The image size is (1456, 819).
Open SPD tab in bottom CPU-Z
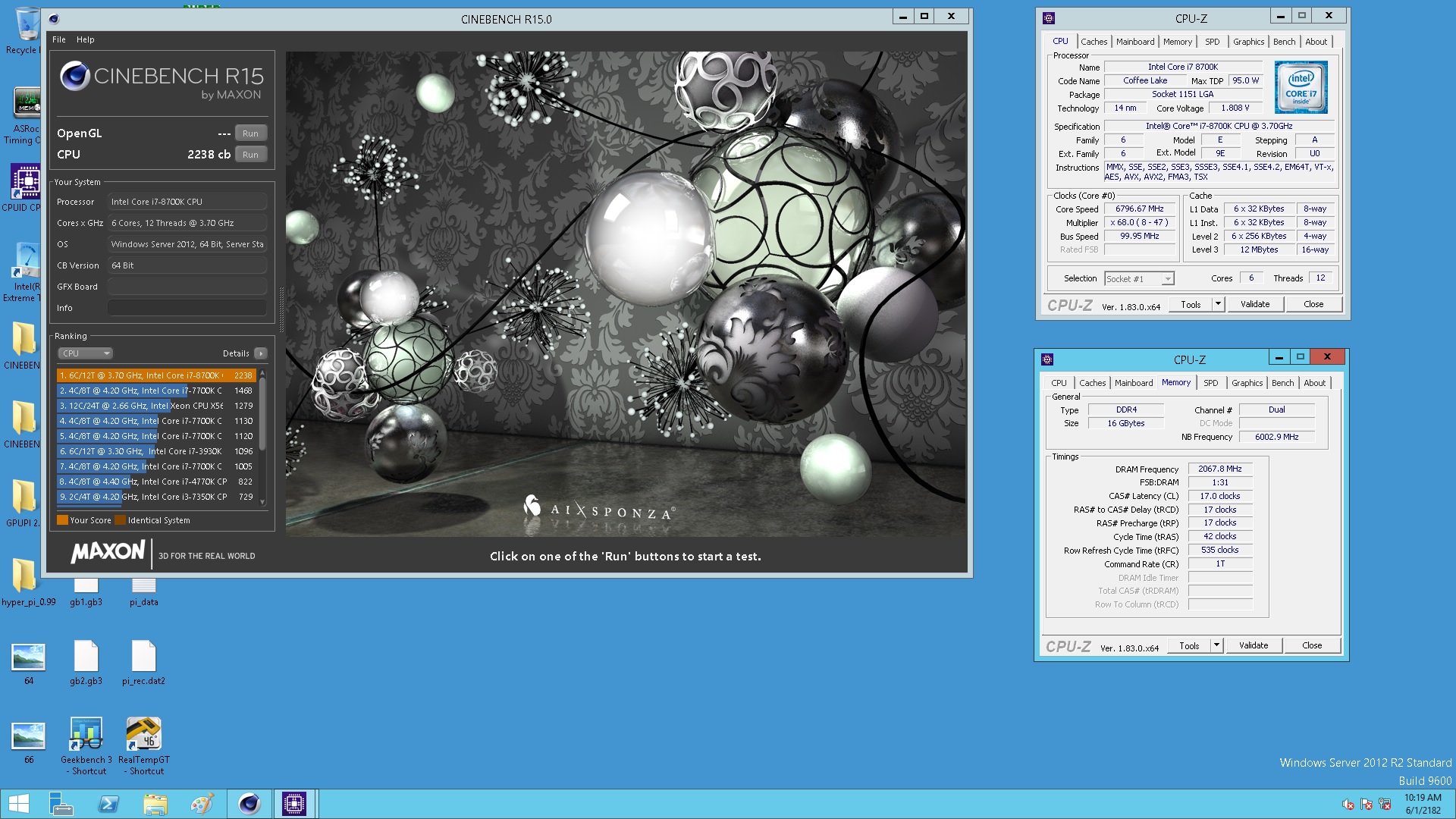click(1211, 383)
